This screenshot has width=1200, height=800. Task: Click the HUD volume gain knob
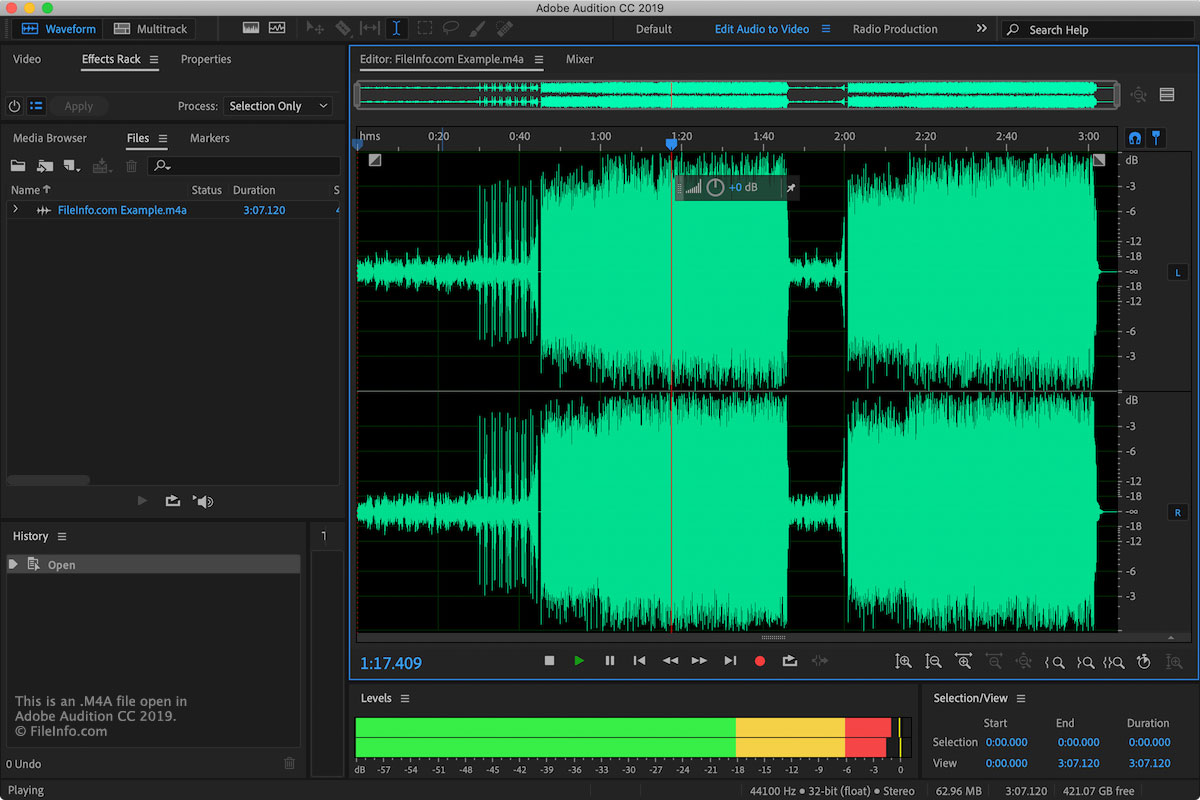(x=715, y=188)
